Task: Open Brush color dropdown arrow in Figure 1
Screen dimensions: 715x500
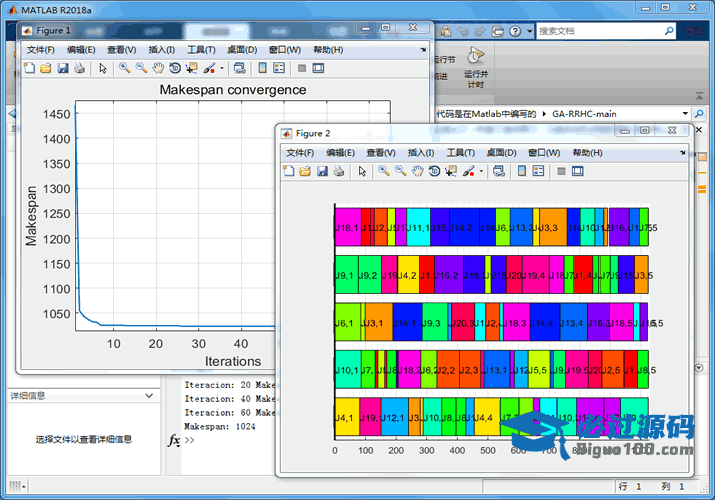Action: click(x=222, y=69)
